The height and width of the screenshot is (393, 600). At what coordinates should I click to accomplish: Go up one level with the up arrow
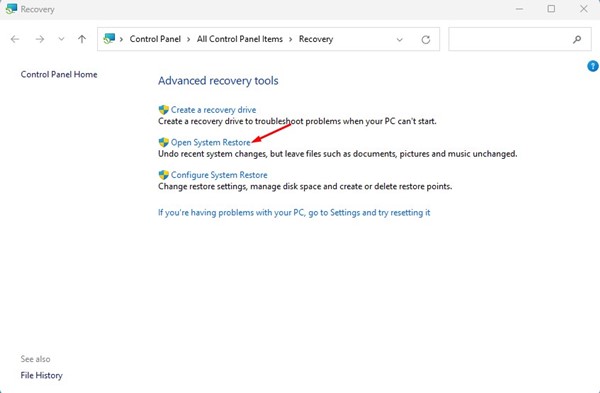point(82,39)
